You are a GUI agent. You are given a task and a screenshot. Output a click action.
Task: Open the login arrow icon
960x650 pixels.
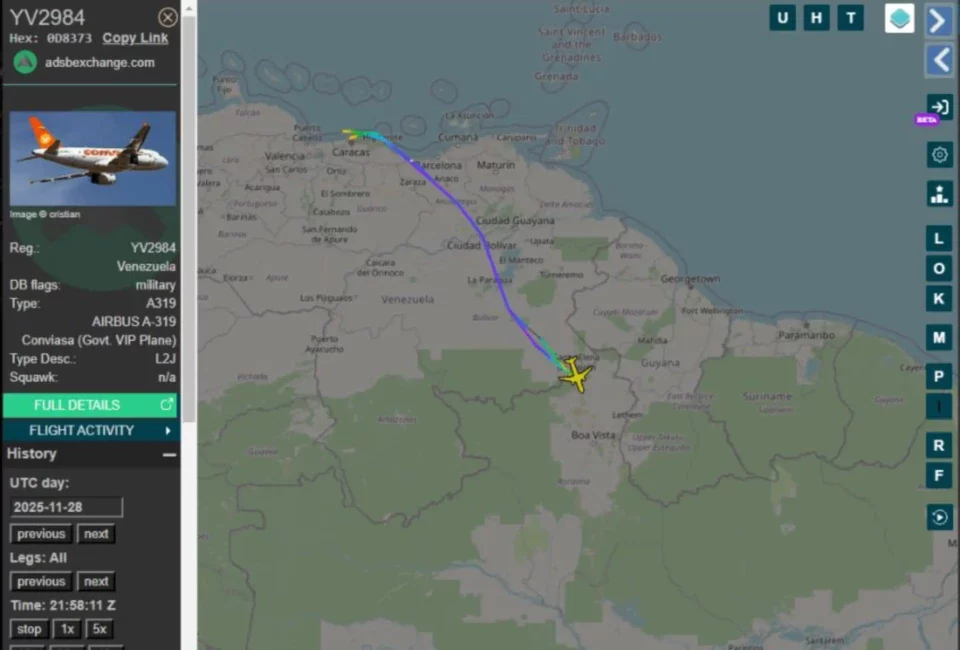(939, 107)
